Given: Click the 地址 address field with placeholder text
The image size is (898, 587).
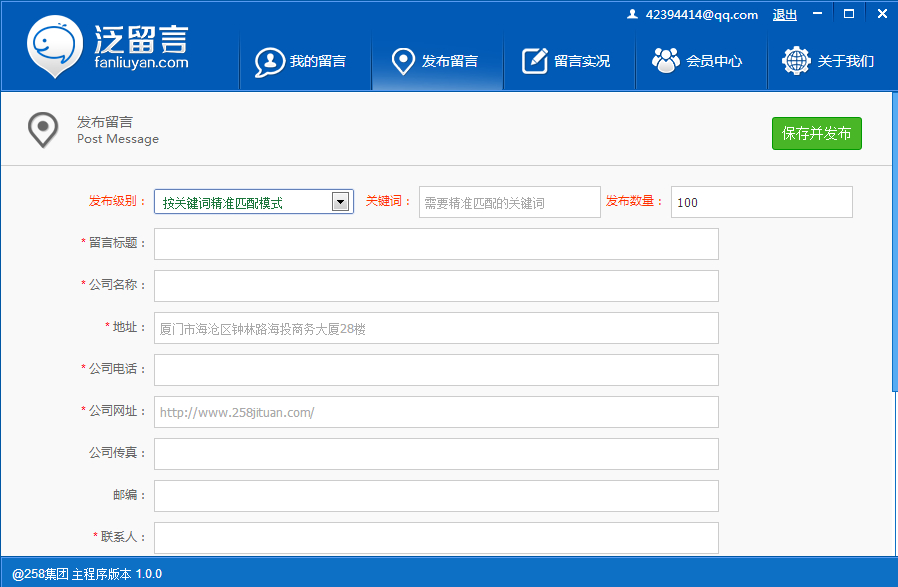Looking at the screenshot, I should click(436, 327).
